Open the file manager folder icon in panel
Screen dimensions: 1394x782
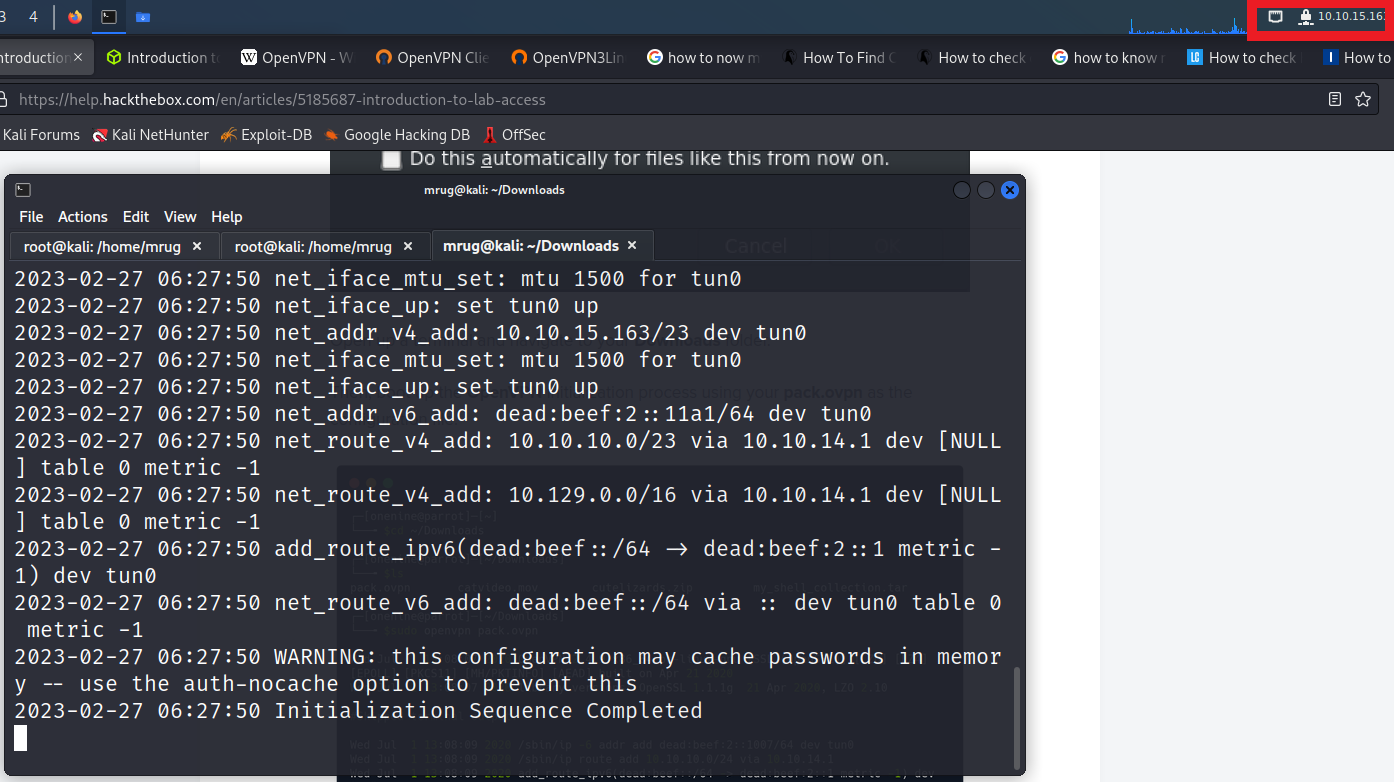point(143,17)
